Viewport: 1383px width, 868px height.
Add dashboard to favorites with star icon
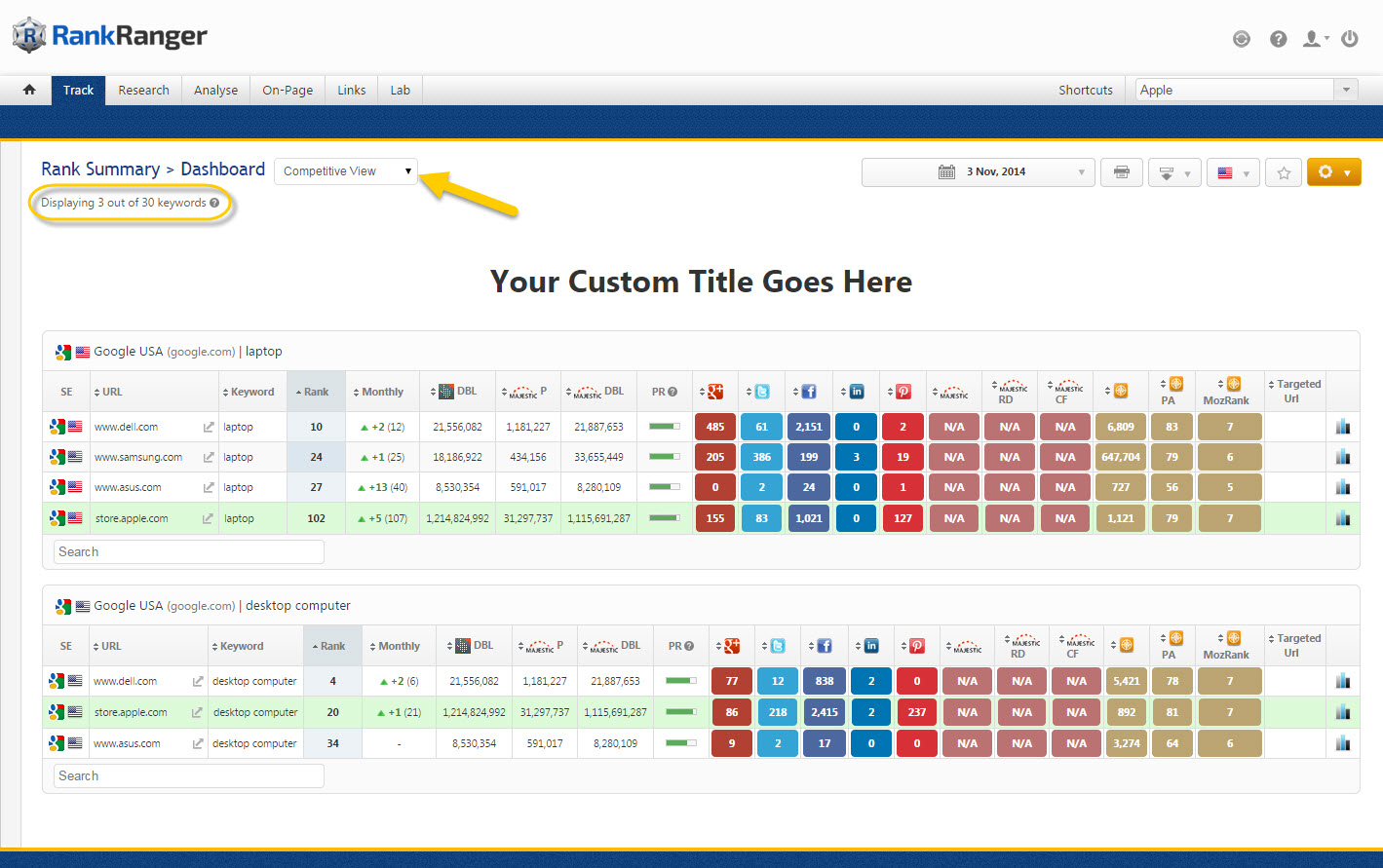tap(1284, 172)
